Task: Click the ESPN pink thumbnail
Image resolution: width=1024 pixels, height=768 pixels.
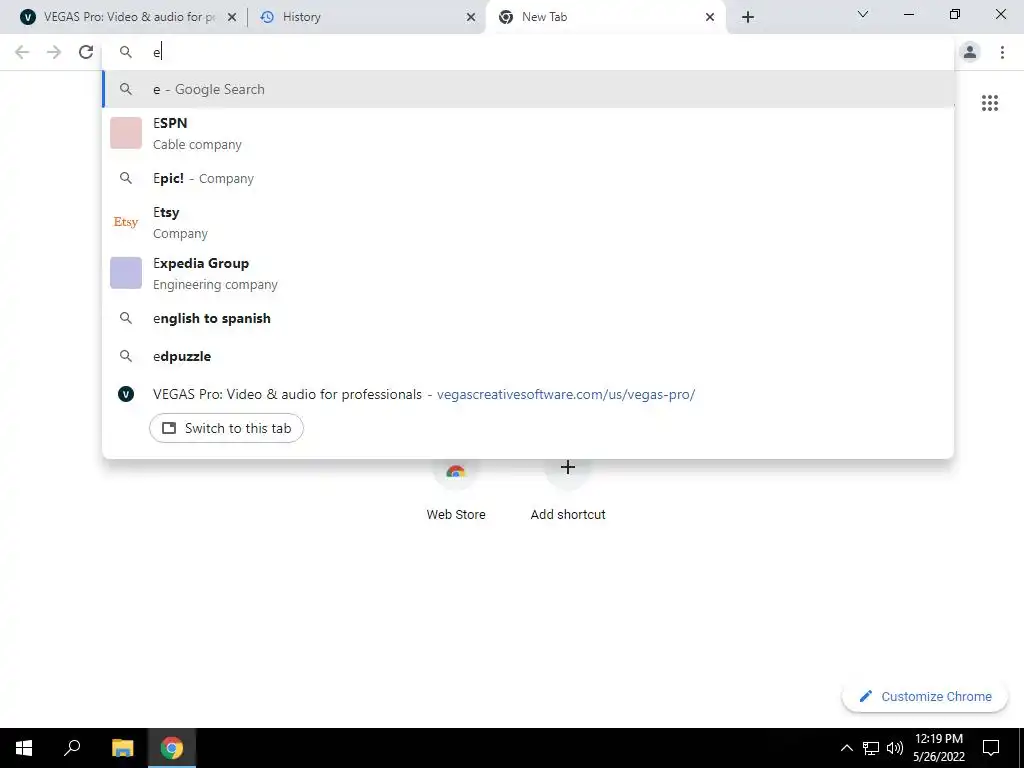Action: tap(126, 133)
